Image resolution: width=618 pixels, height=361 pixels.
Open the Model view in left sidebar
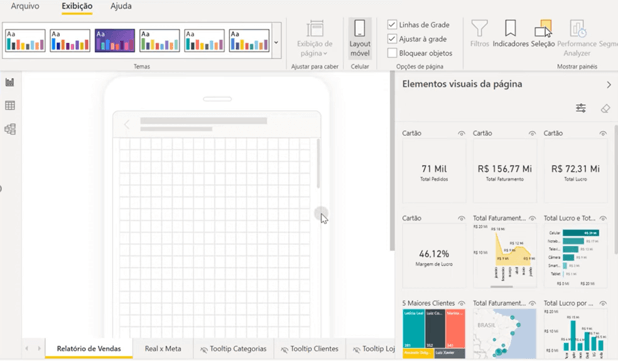coord(10,129)
